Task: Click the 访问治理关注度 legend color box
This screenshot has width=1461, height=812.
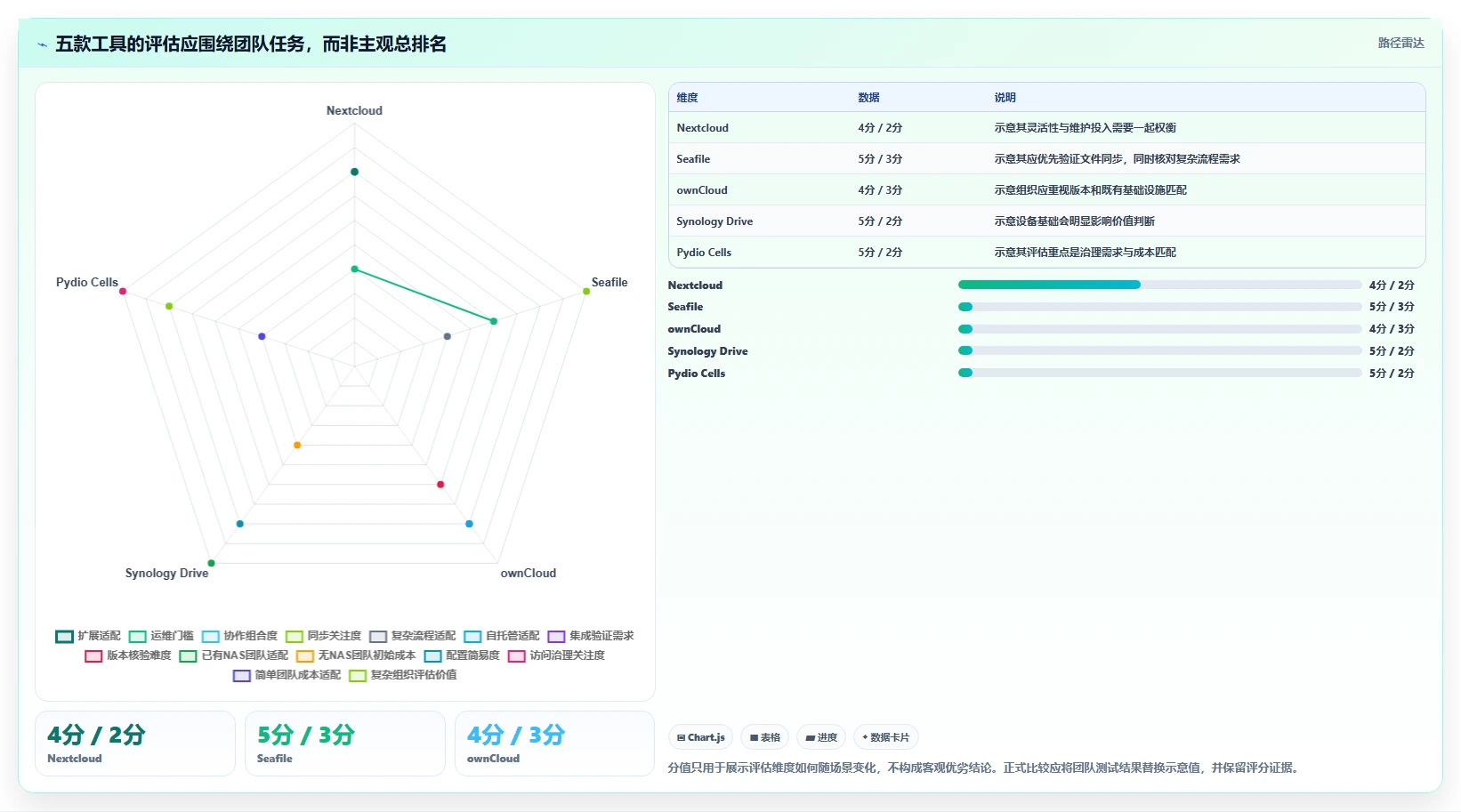Action: click(x=517, y=655)
